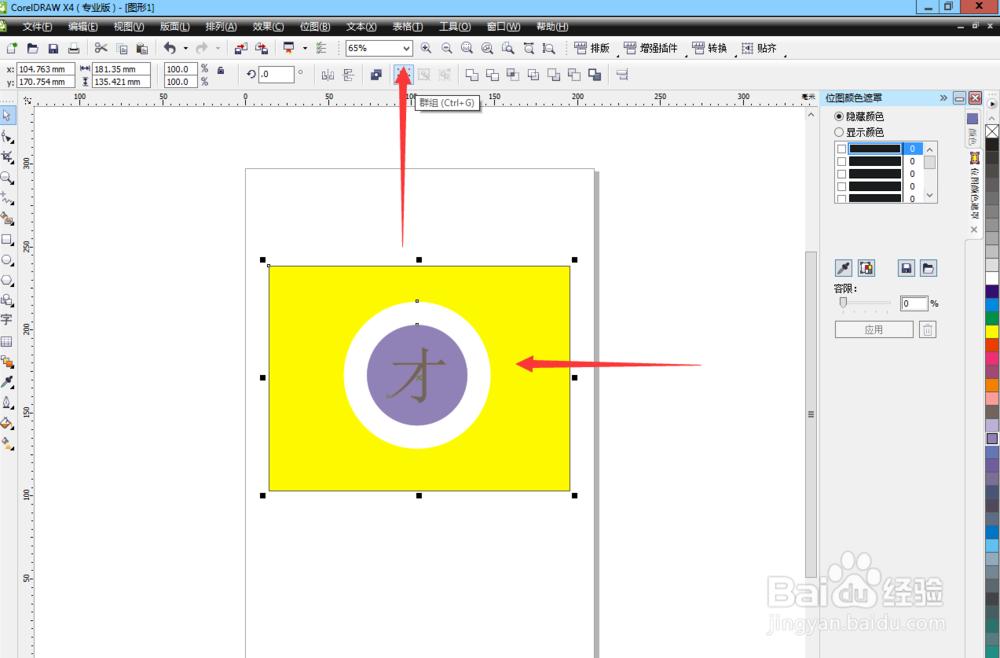
Task: Click the Save mask floppy icon
Action: coord(906,268)
